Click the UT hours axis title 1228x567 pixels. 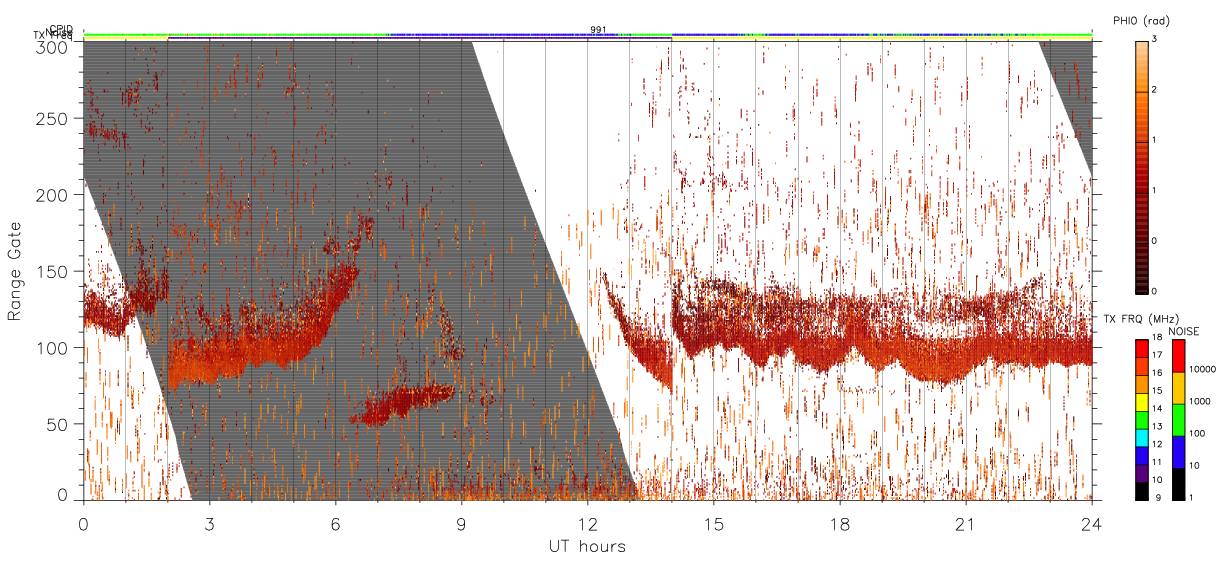587,547
